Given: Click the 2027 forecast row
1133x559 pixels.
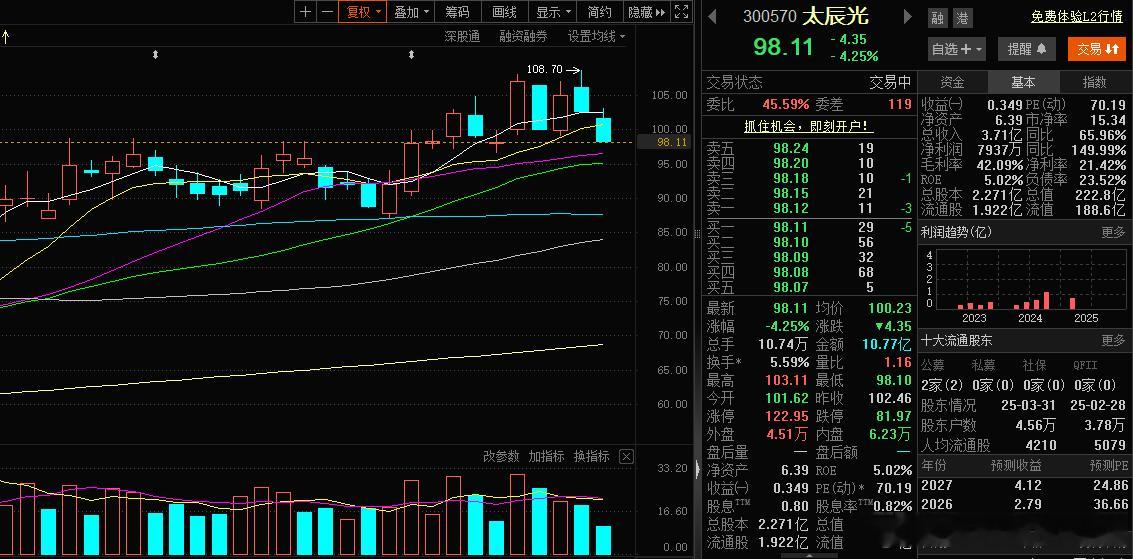Looking at the screenshot, I should tap(1024, 485).
